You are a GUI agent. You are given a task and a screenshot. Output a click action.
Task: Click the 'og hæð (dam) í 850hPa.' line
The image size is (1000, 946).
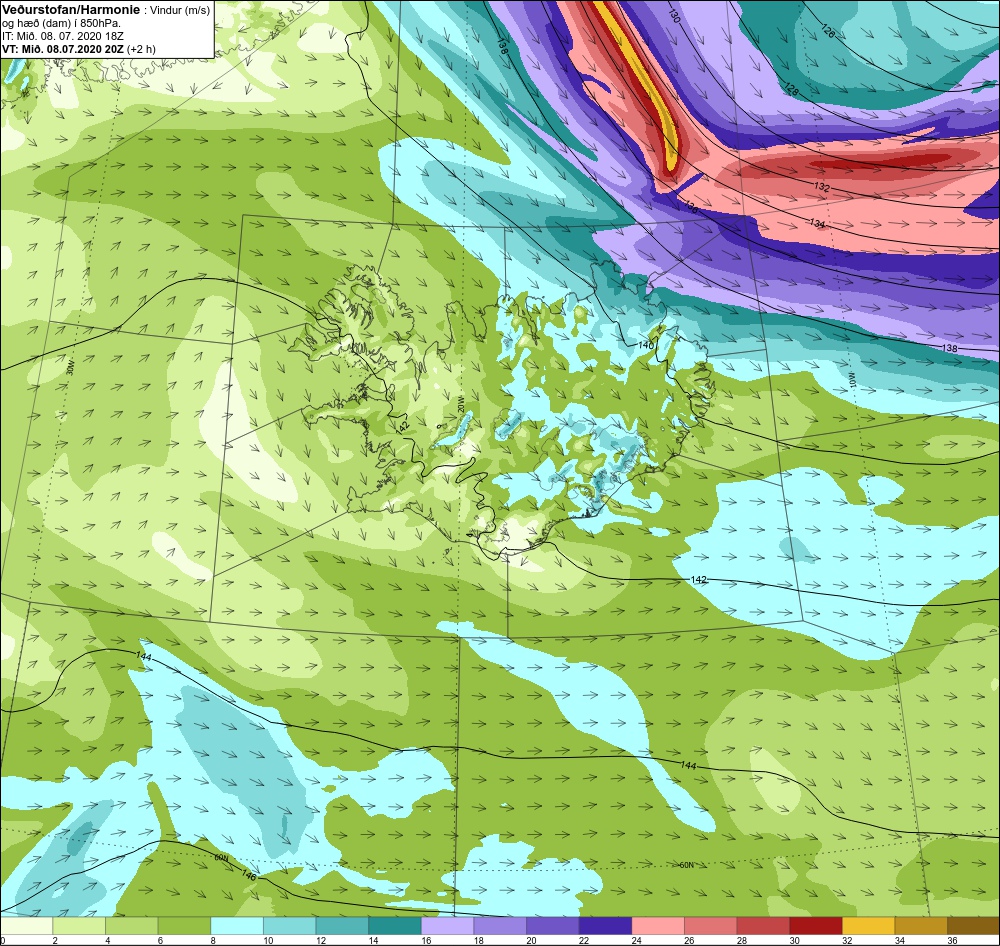tap(61, 23)
